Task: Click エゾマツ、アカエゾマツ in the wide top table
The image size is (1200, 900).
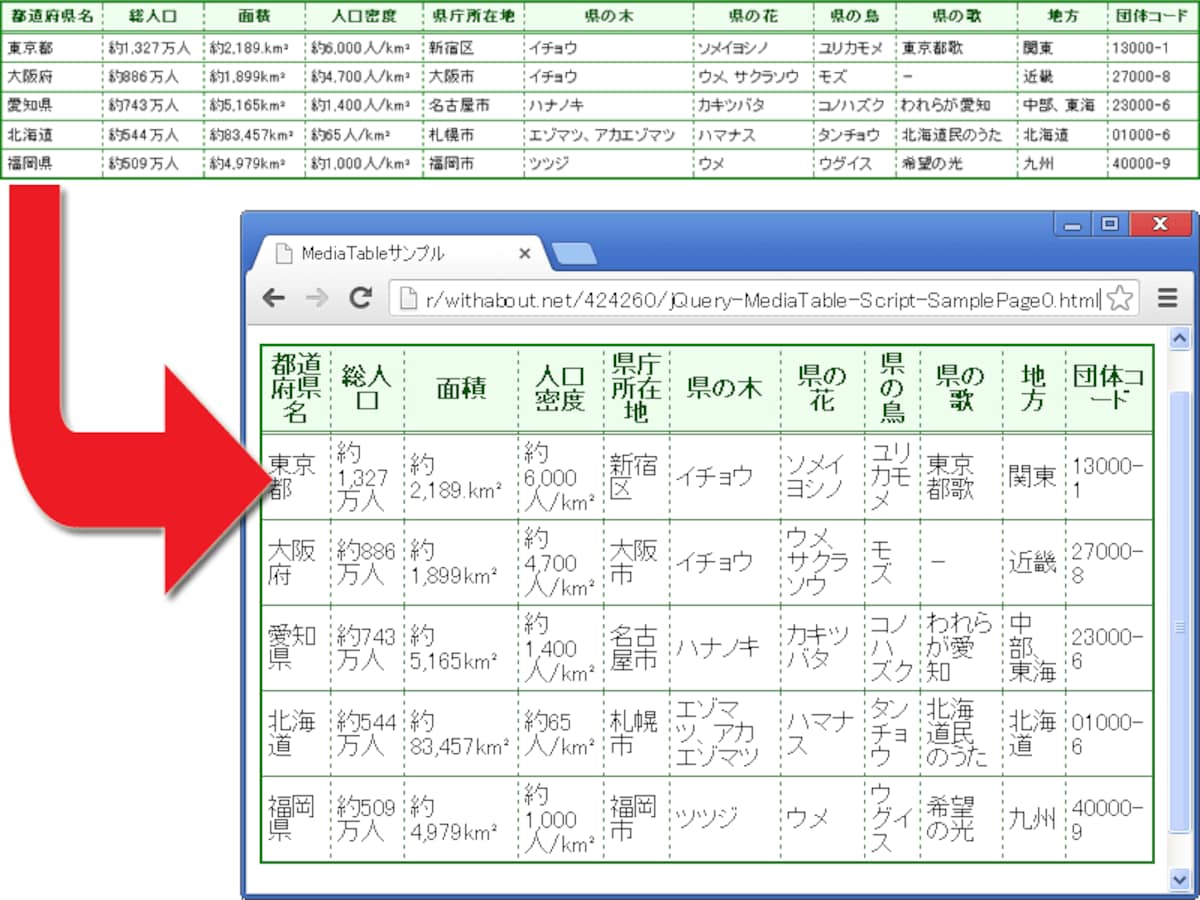Action: 602,134
